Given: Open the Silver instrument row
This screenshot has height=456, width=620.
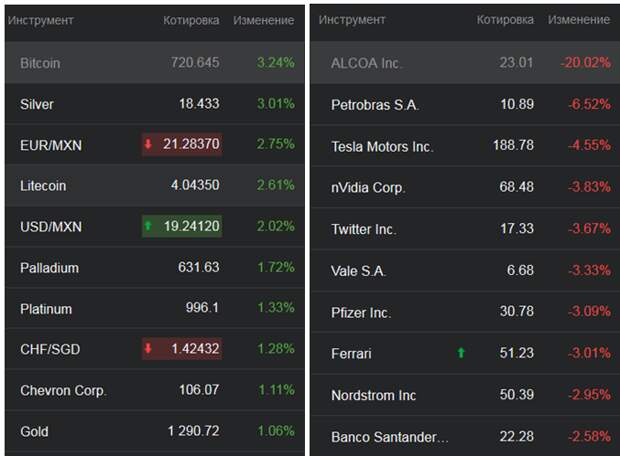Looking at the screenshot, I should (x=37, y=104).
